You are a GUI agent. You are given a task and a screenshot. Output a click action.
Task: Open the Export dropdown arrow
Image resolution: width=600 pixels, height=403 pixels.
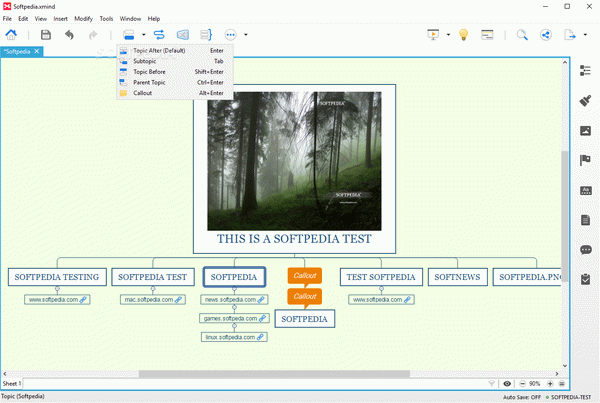click(x=585, y=35)
